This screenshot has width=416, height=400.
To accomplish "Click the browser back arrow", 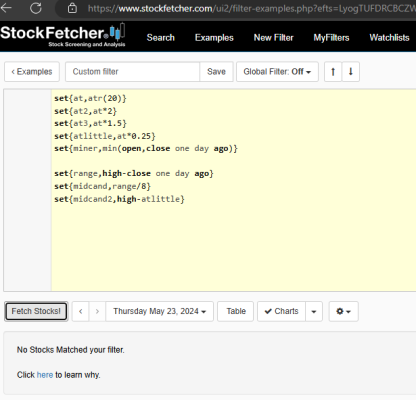I will pos(6,7).
